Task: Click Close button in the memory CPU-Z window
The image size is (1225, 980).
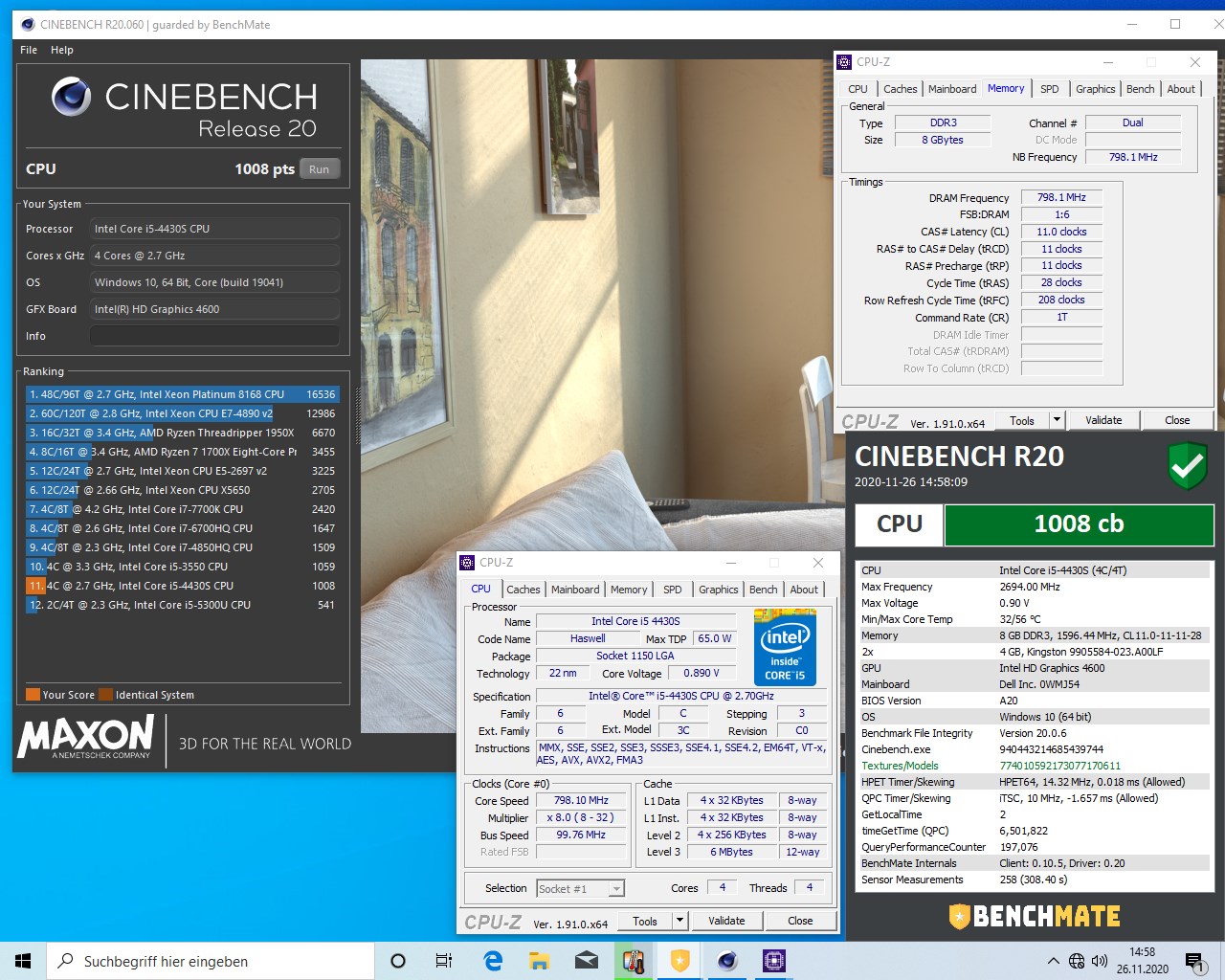Action: (x=1177, y=420)
